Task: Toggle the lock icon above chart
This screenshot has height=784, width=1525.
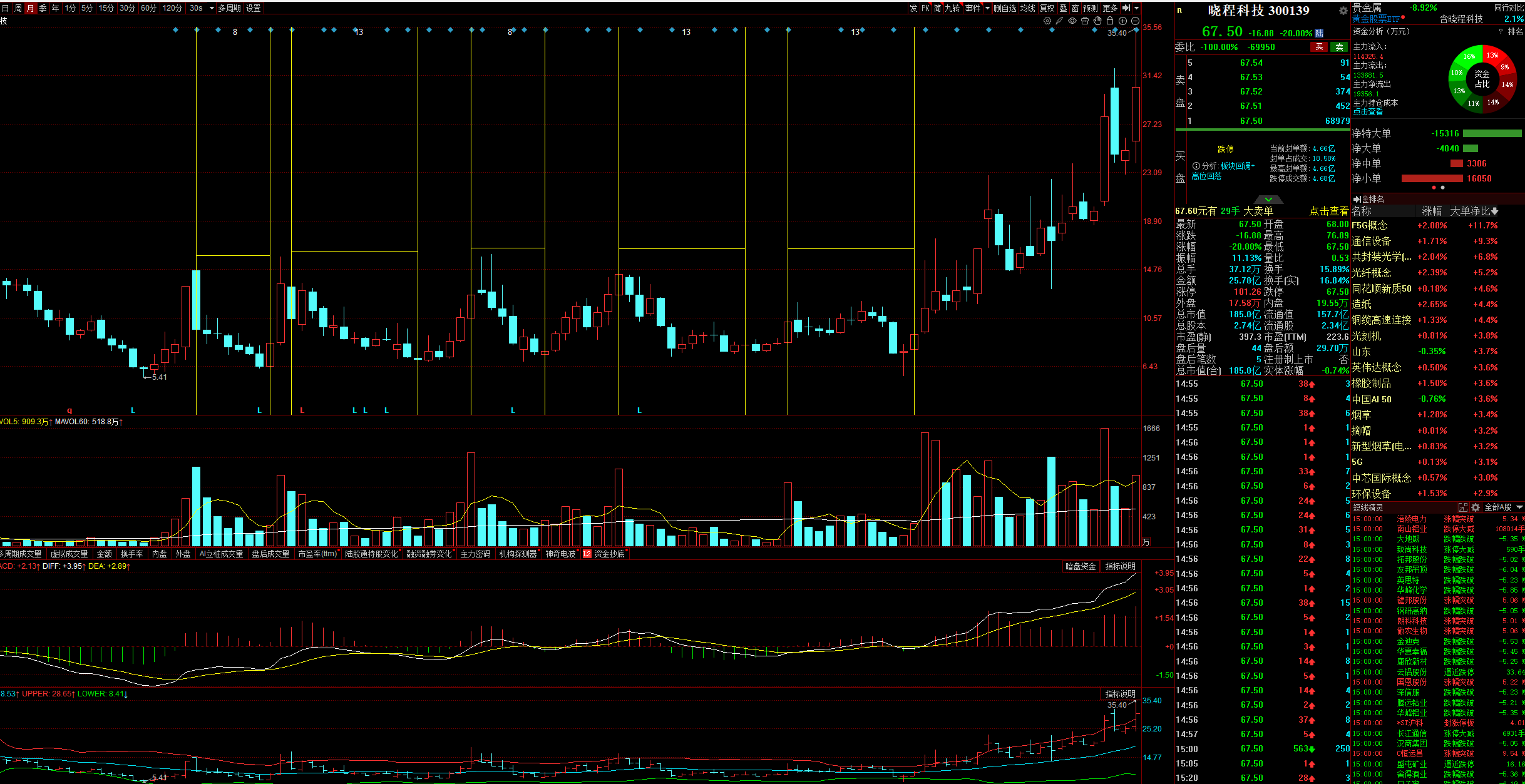Action: click(1110, 21)
